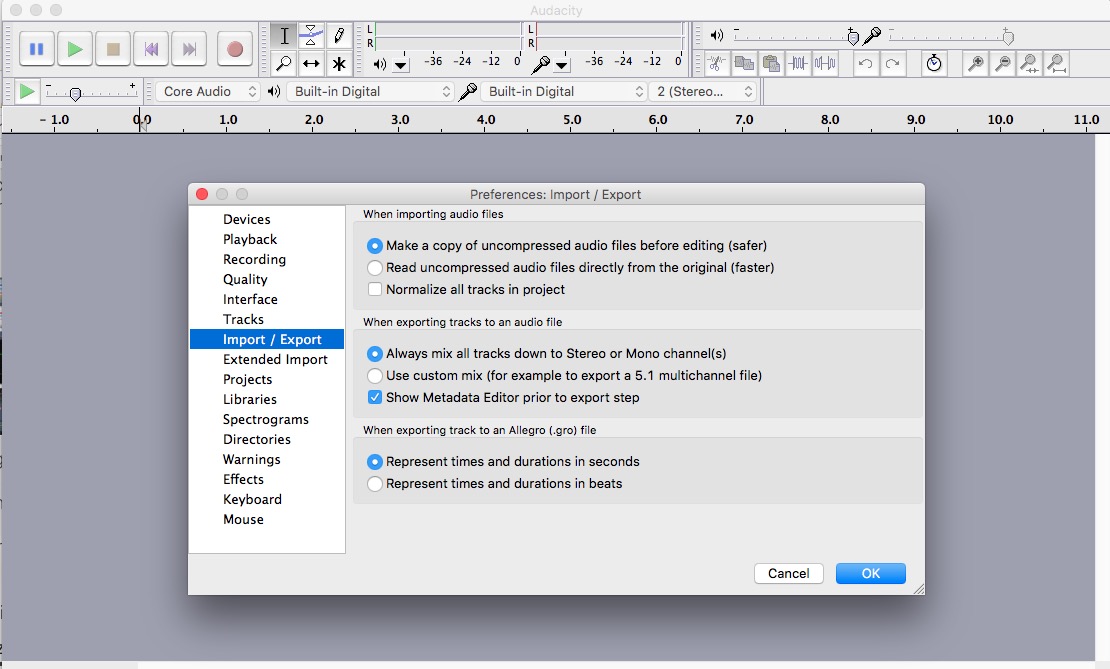Expand the 2 (Stereo) channels dropdown
Screen dimensions: 1110x669
(703, 91)
